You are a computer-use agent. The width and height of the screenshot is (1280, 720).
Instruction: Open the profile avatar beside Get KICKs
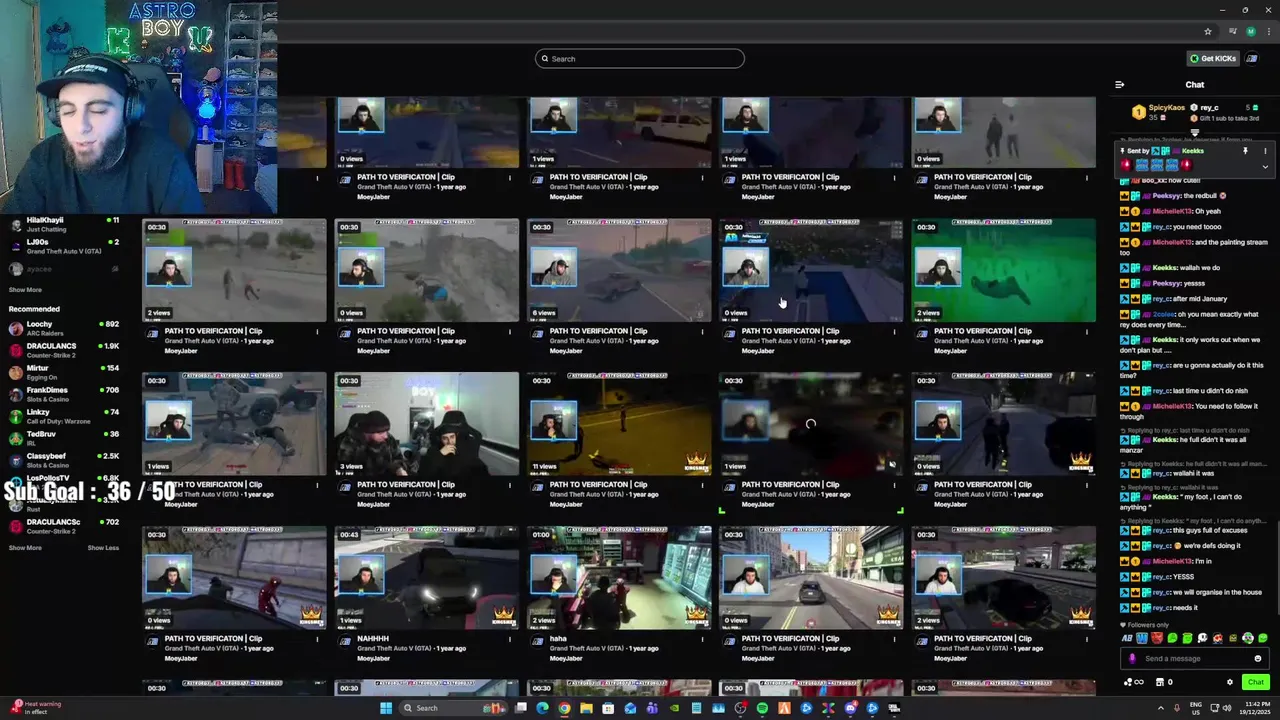pyautogui.click(x=1251, y=58)
